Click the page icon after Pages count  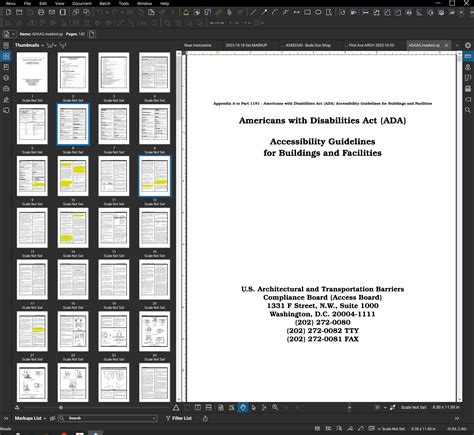[x=92, y=34]
